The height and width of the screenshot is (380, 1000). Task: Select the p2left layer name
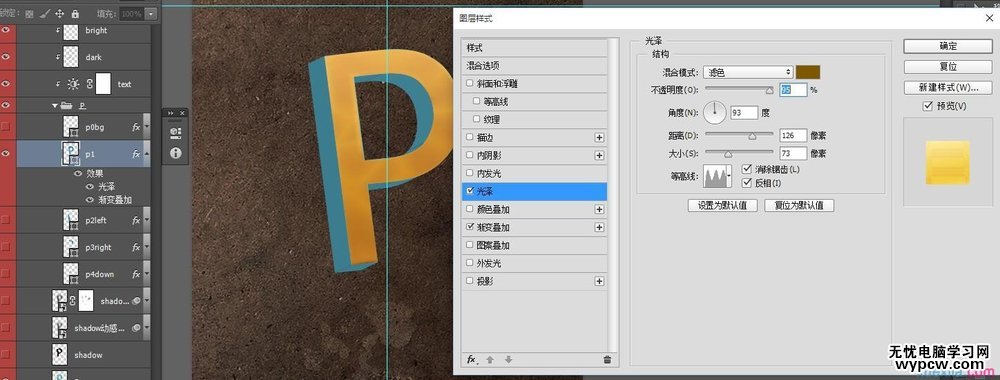(96, 221)
